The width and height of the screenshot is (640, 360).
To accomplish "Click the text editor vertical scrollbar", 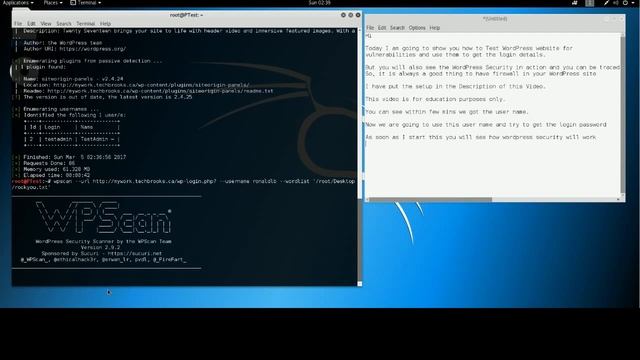I will click(622, 114).
